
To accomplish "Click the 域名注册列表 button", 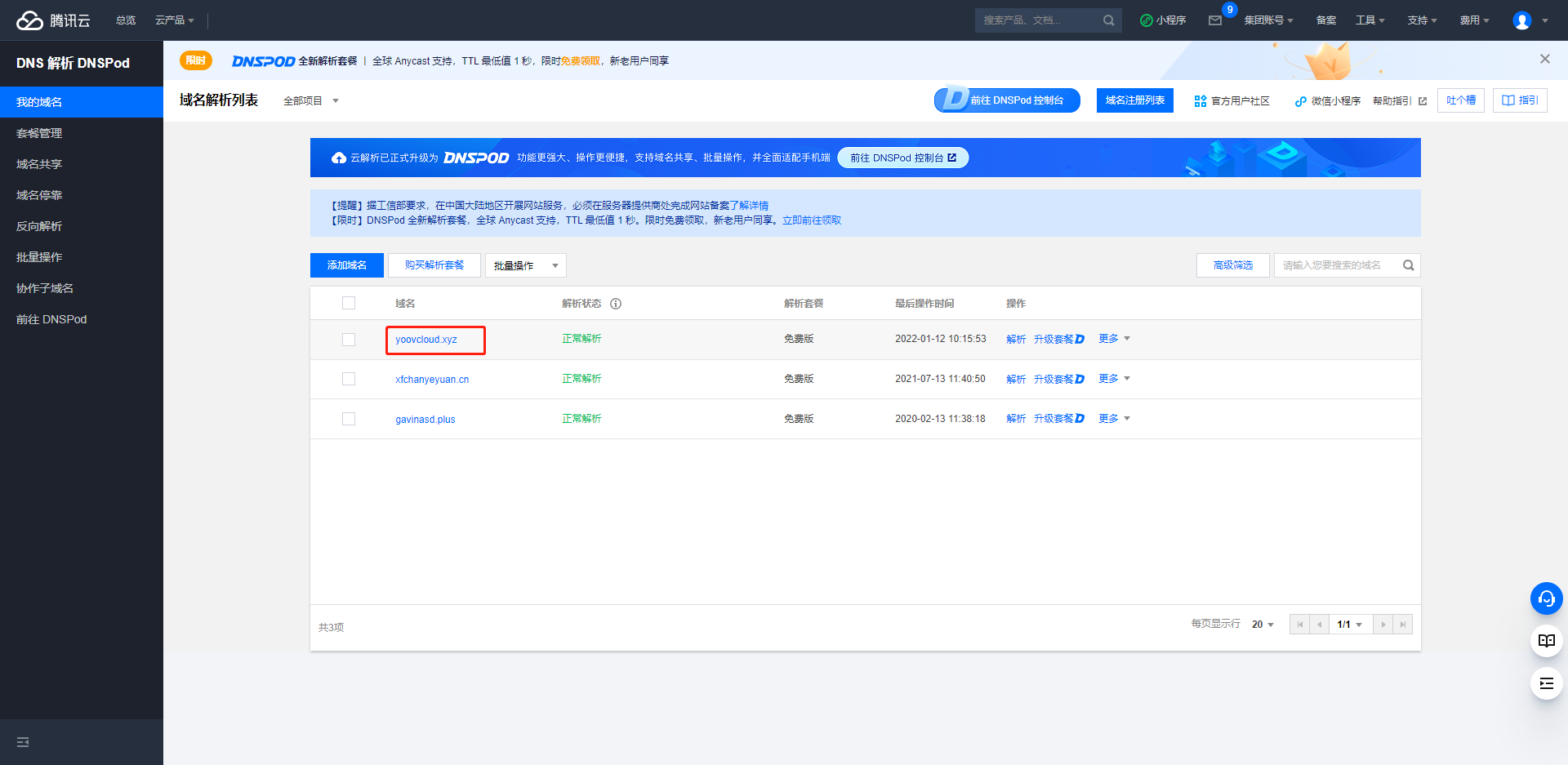I will coord(1135,100).
